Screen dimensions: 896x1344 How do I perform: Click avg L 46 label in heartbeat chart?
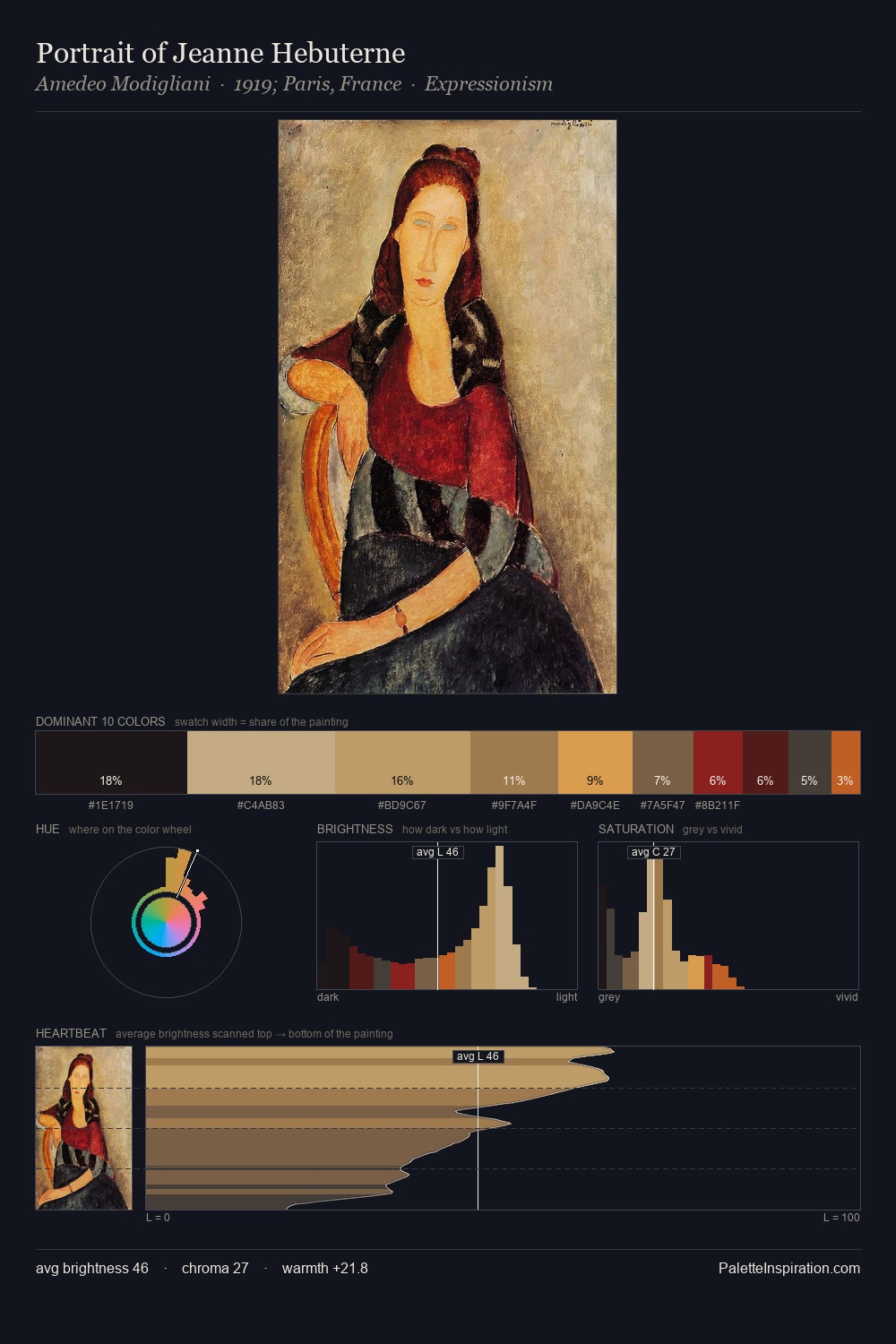point(478,1056)
